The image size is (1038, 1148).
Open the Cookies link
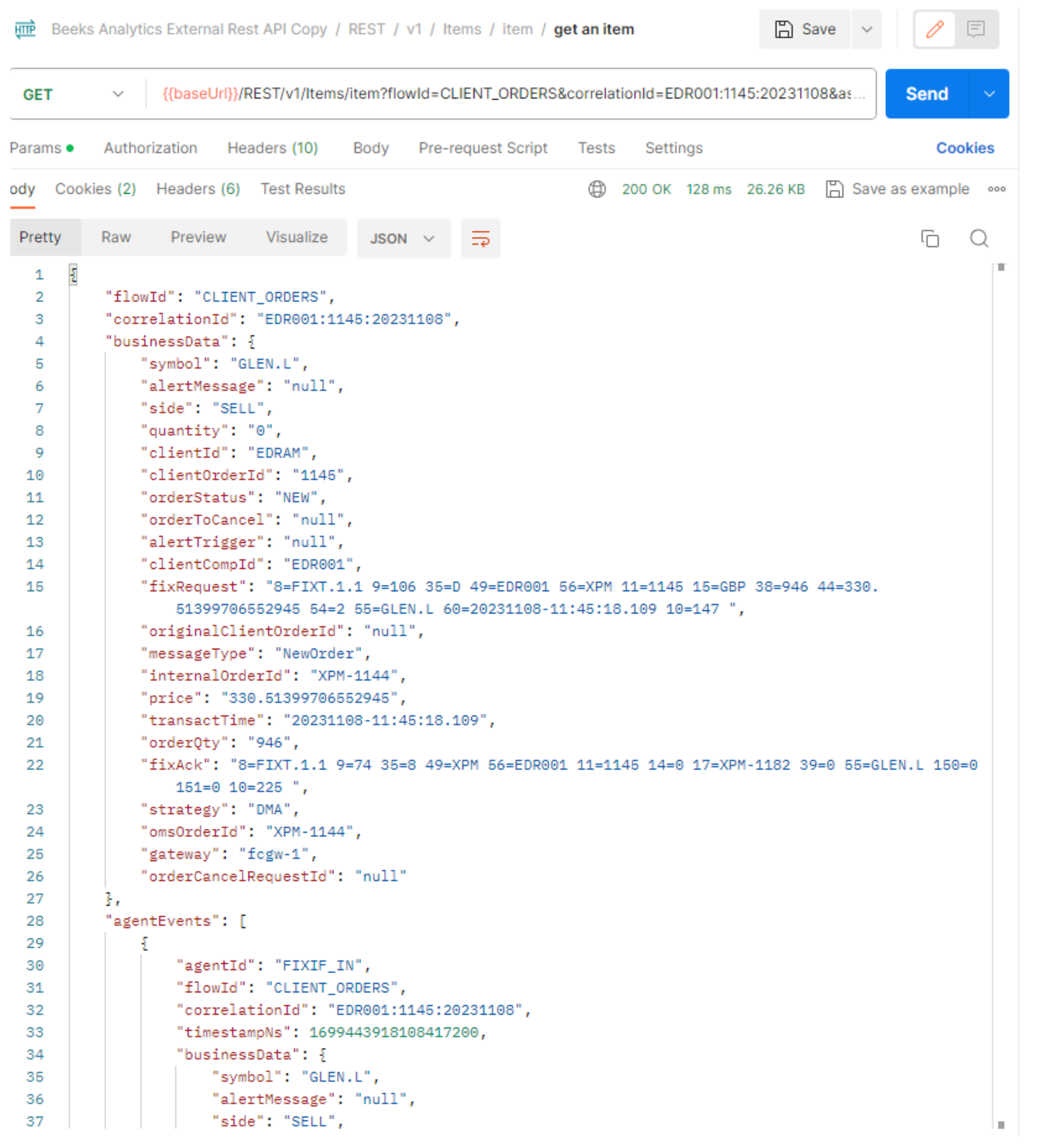click(964, 148)
